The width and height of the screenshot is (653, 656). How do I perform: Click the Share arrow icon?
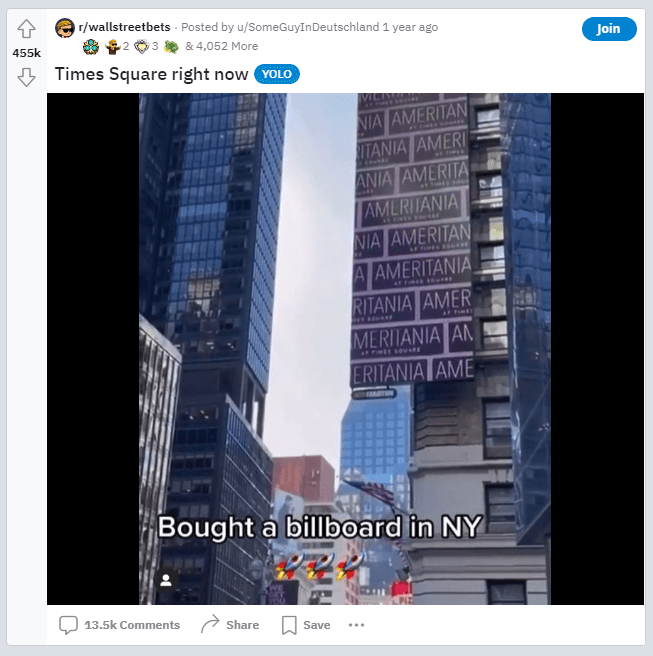click(x=210, y=624)
